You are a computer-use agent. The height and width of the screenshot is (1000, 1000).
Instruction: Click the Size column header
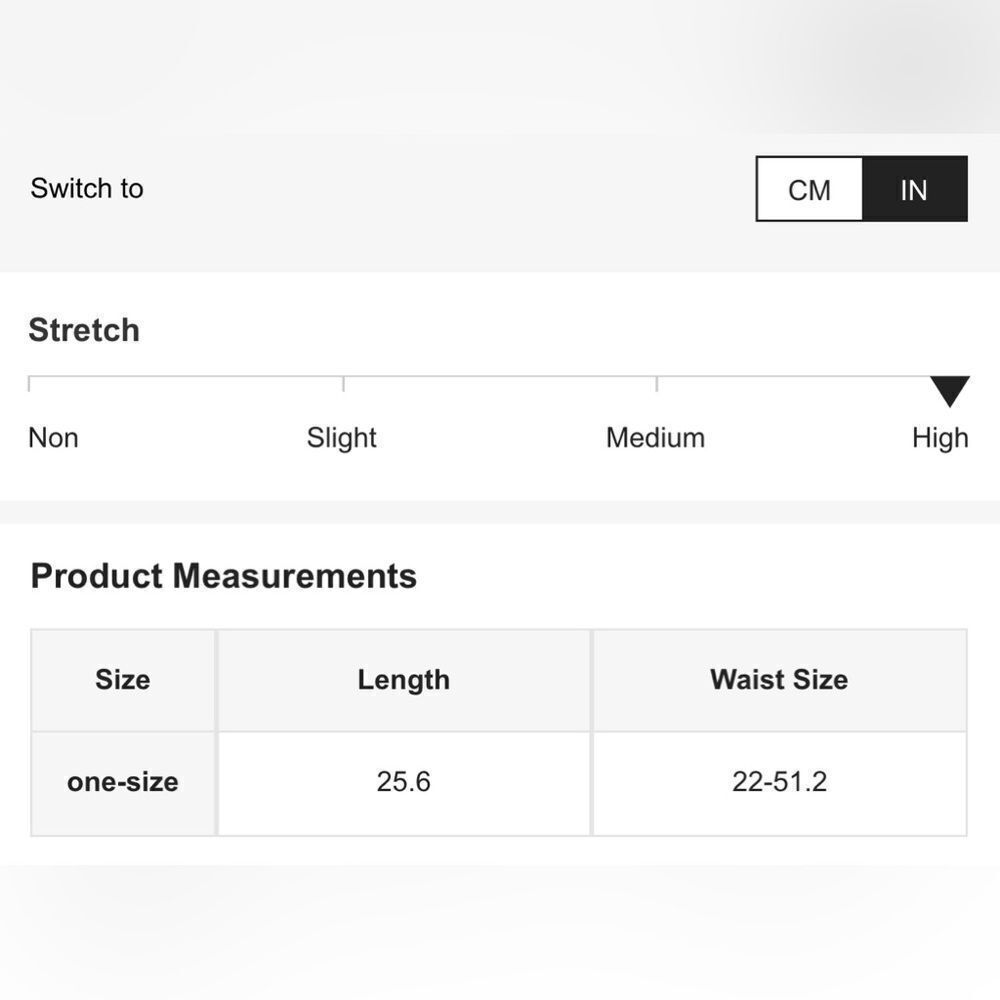point(123,680)
